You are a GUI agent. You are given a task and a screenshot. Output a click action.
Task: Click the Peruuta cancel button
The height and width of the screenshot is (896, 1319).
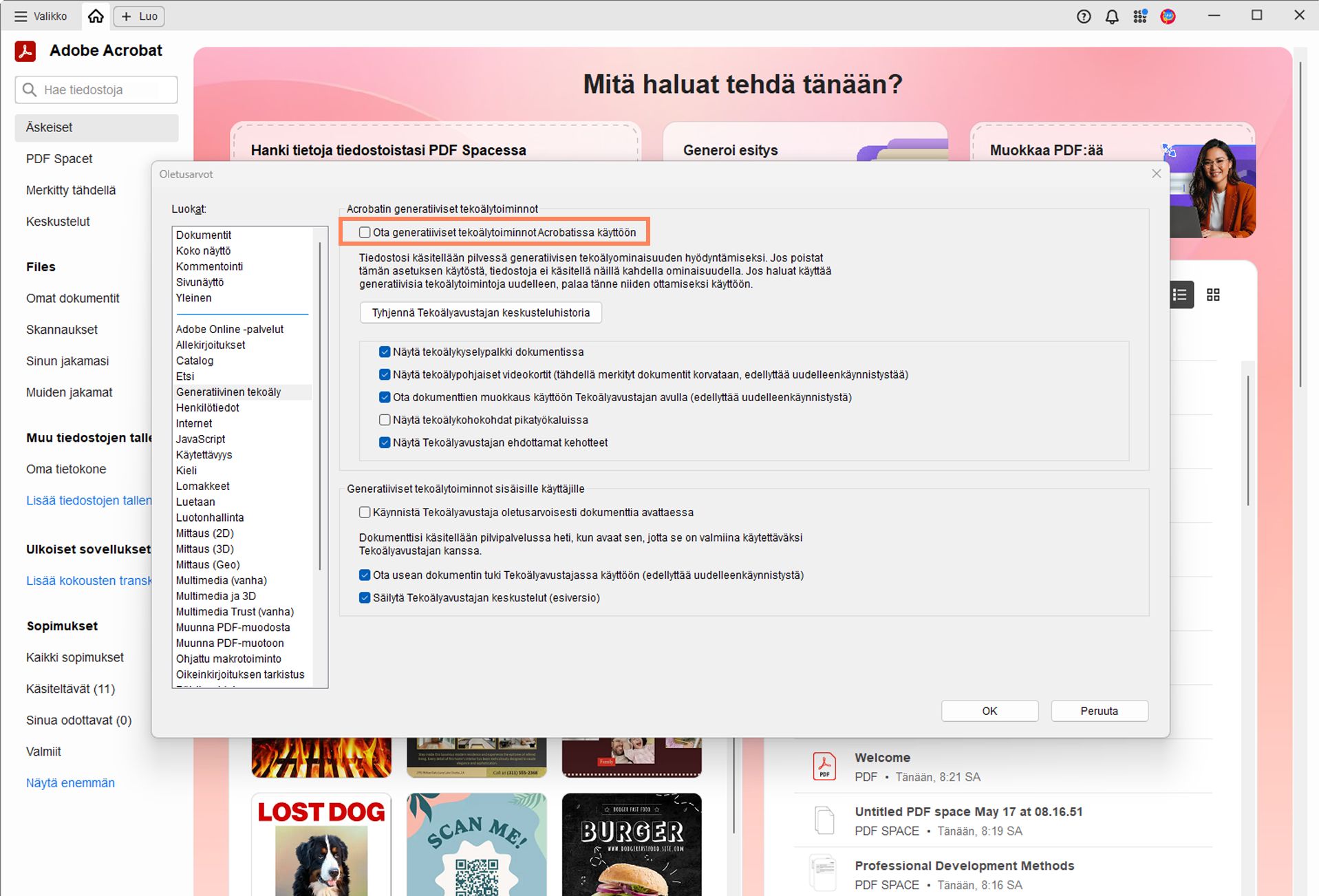(1099, 711)
